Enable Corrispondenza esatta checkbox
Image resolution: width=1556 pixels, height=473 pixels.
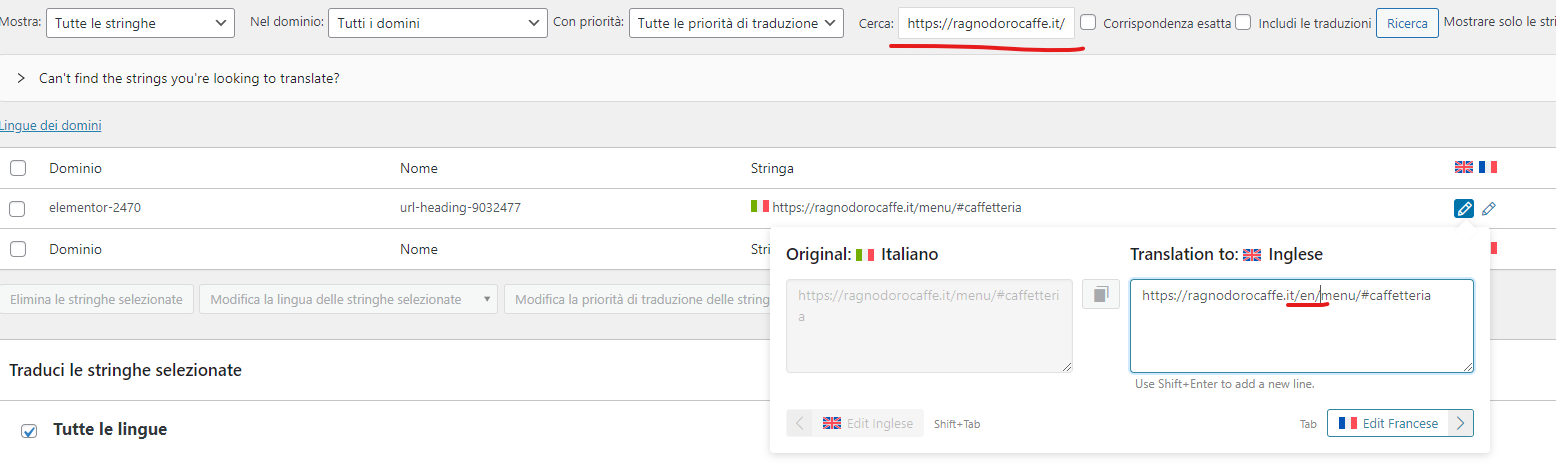tap(1089, 23)
